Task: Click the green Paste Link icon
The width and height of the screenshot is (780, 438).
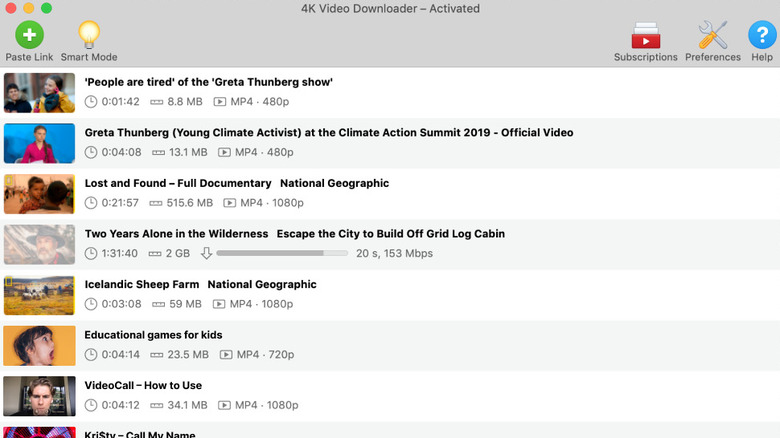Action: 29,36
